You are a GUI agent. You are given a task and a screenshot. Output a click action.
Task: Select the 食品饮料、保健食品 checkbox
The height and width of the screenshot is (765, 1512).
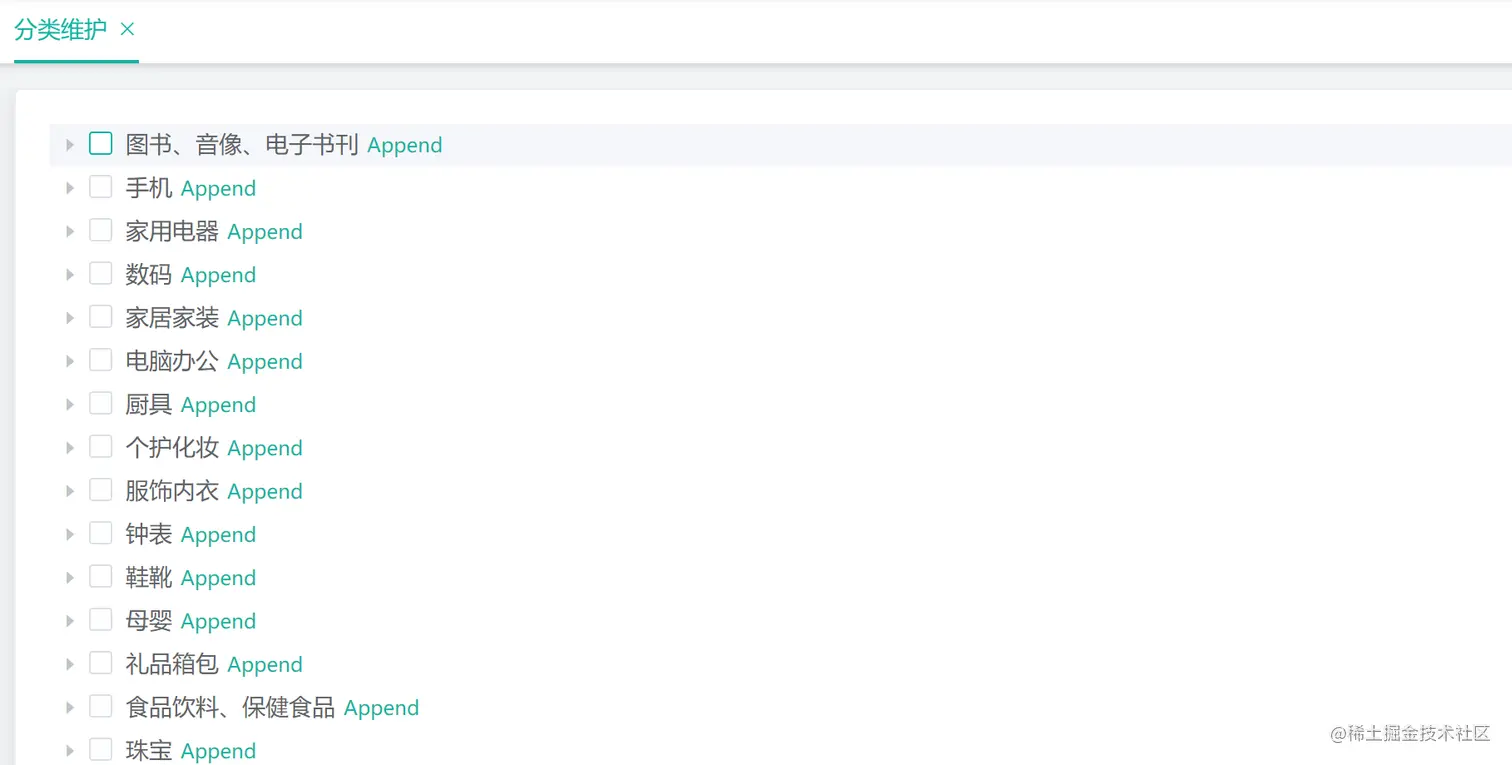(x=101, y=707)
